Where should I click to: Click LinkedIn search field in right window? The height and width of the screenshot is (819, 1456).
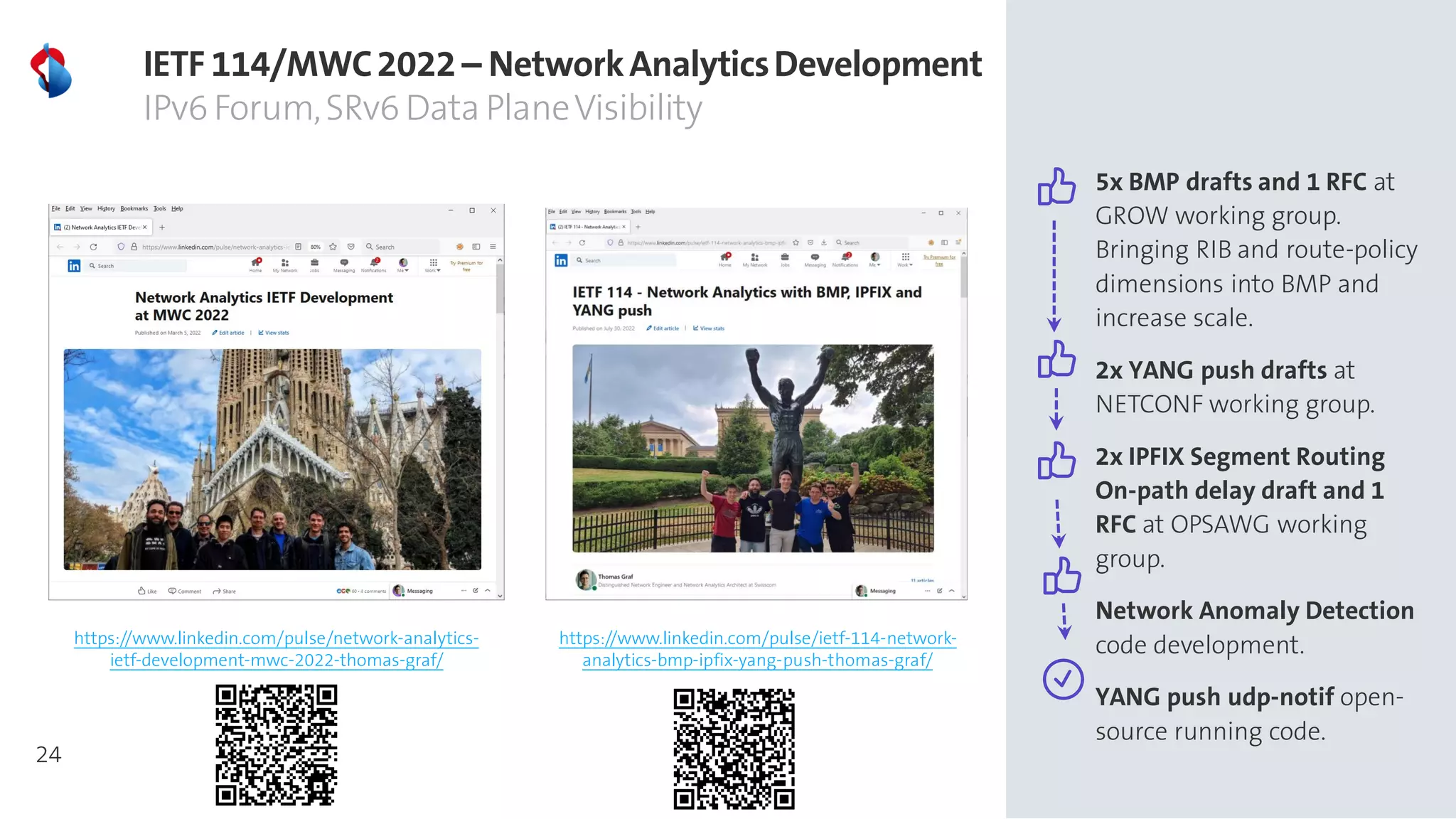pyautogui.click(x=624, y=260)
